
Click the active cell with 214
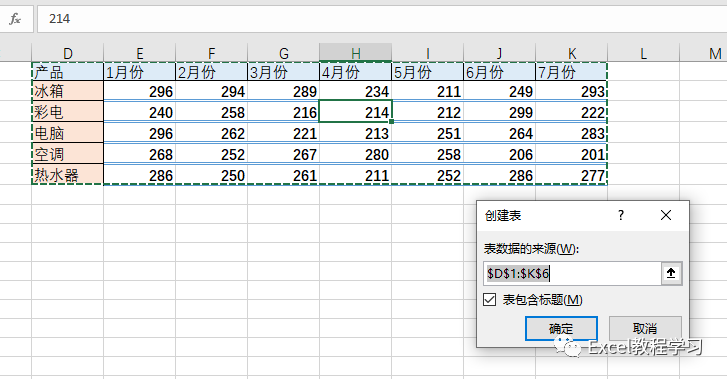[x=356, y=111]
